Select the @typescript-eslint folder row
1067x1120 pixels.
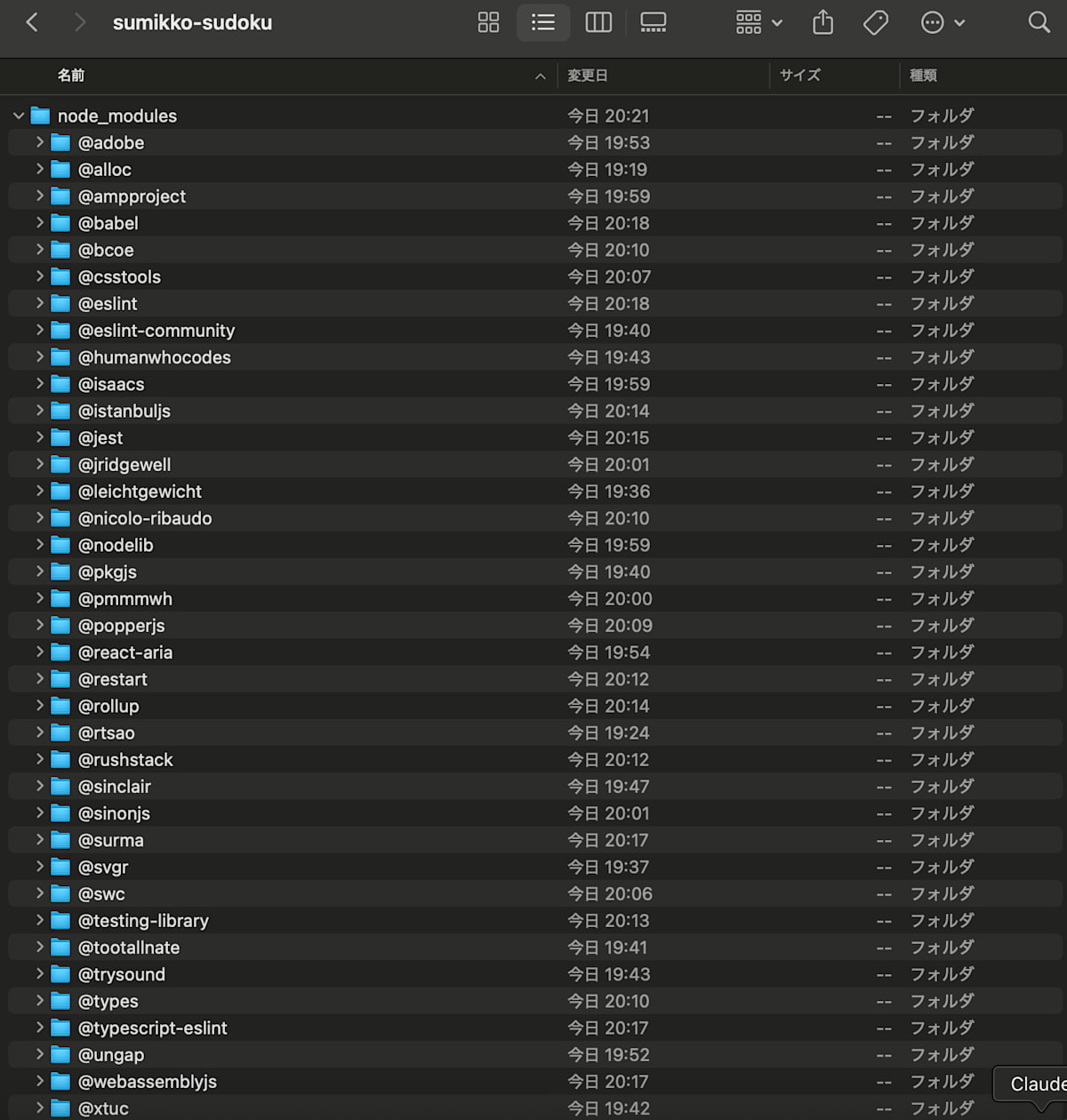[x=535, y=1028]
